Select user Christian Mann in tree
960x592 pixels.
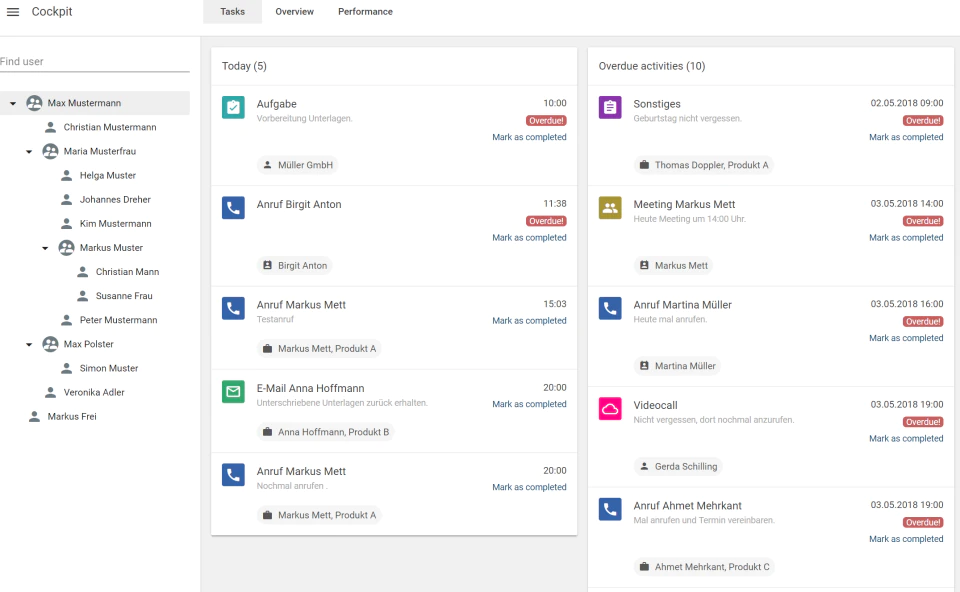coord(127,272)
